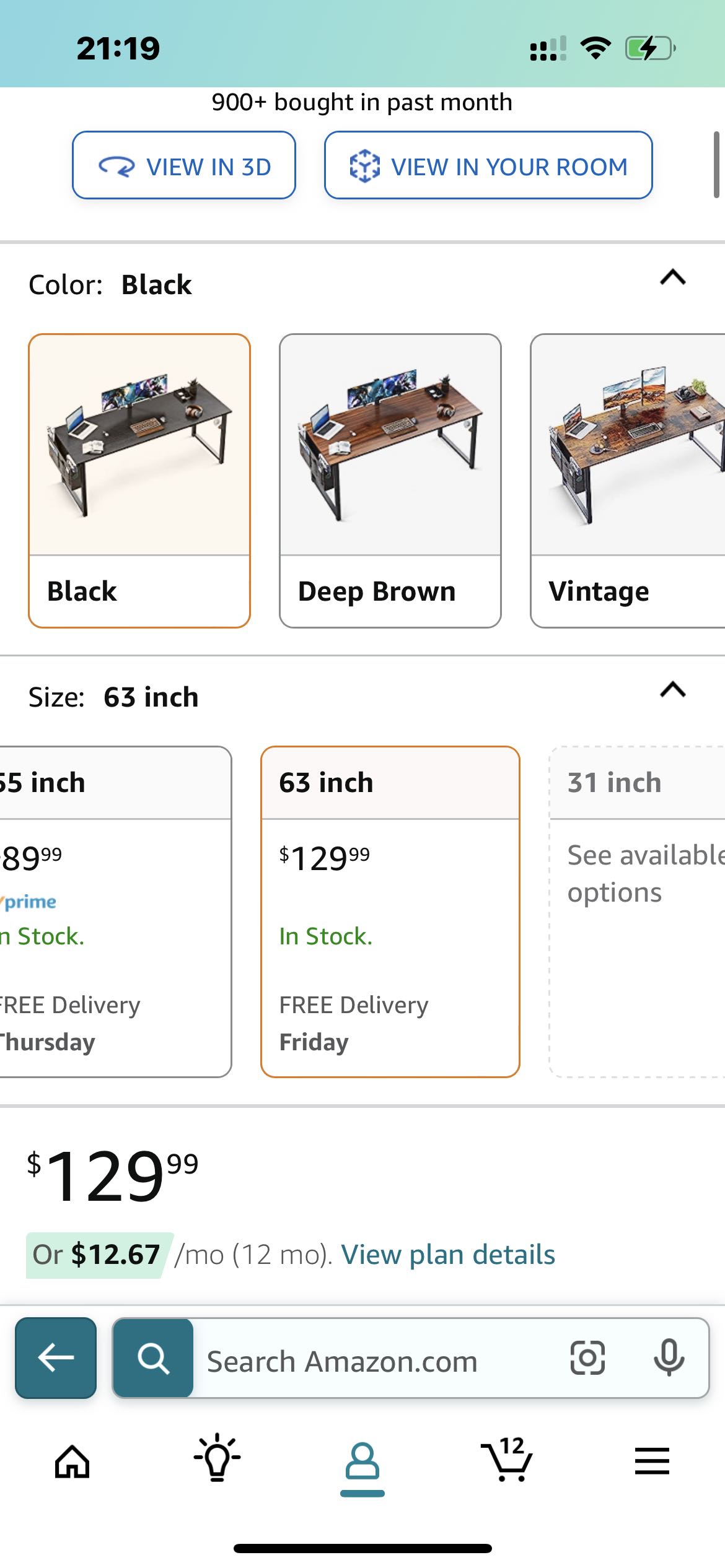Tap the search magnifier icon

tap(153, 1358)
